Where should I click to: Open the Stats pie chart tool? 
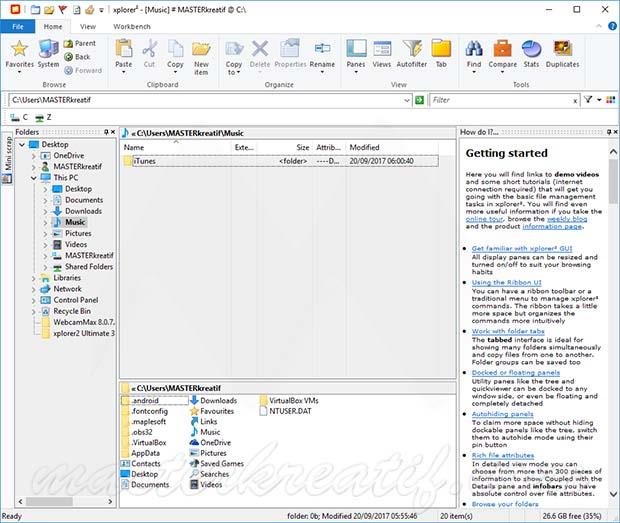click(531, 49)
